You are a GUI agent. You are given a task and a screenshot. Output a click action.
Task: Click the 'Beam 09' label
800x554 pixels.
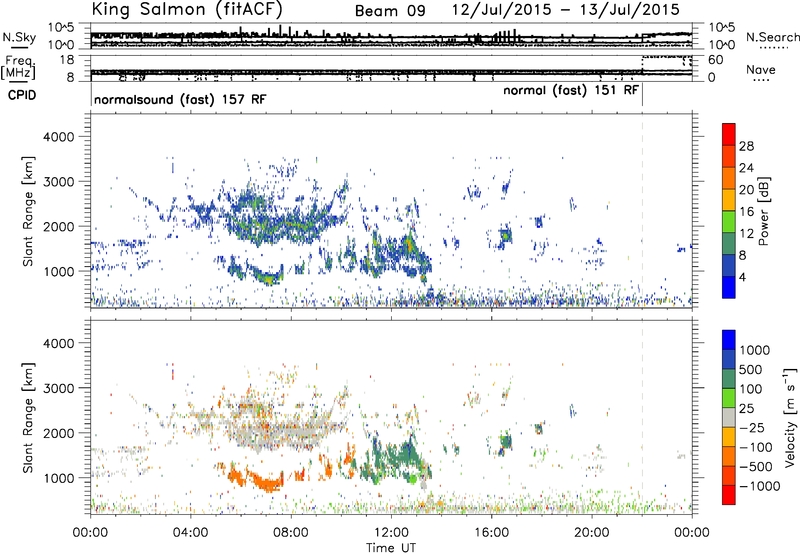tap(390, 11)
